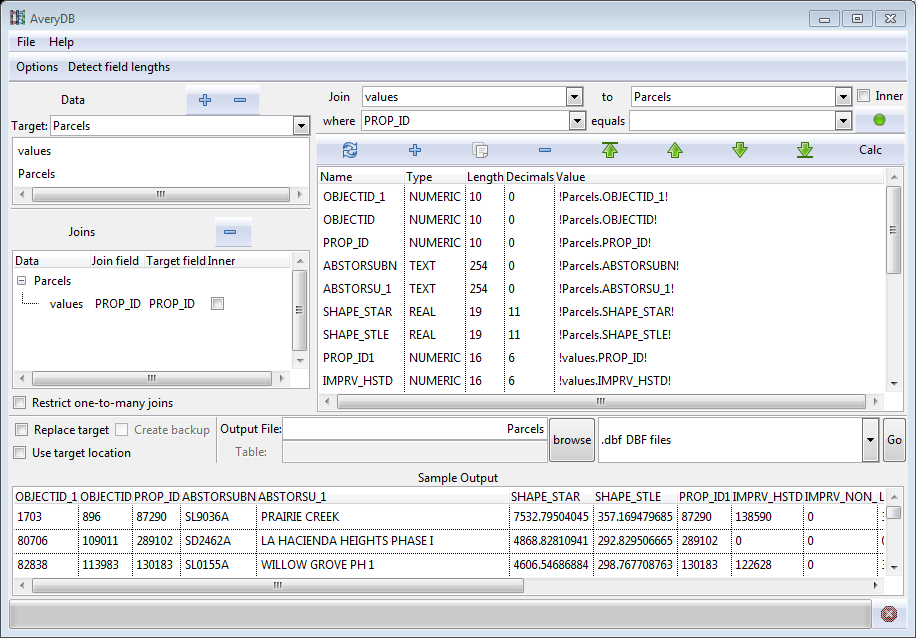The image size is (916, 638).
Task: Open the .dbf DBF files format dropdown
Action: point(869,440)
